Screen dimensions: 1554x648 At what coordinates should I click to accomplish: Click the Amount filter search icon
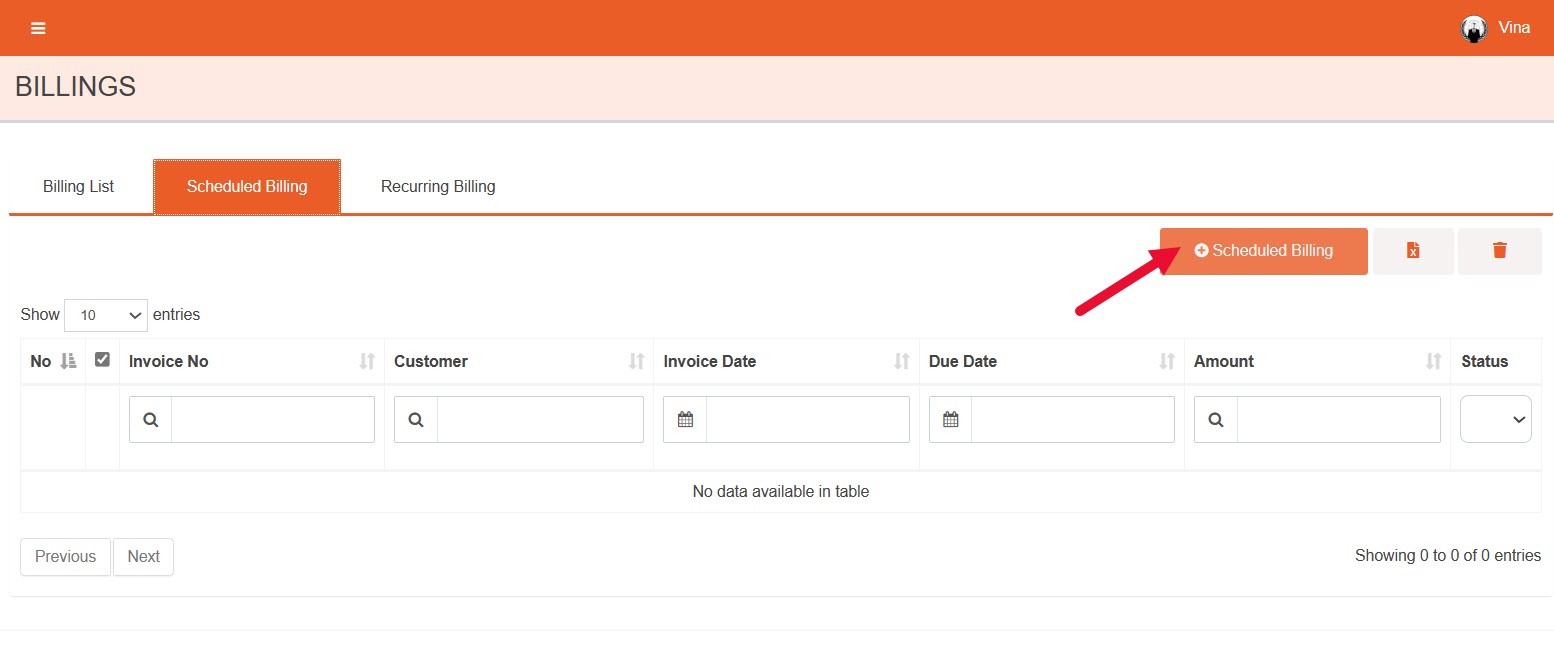coord(1215,420)
